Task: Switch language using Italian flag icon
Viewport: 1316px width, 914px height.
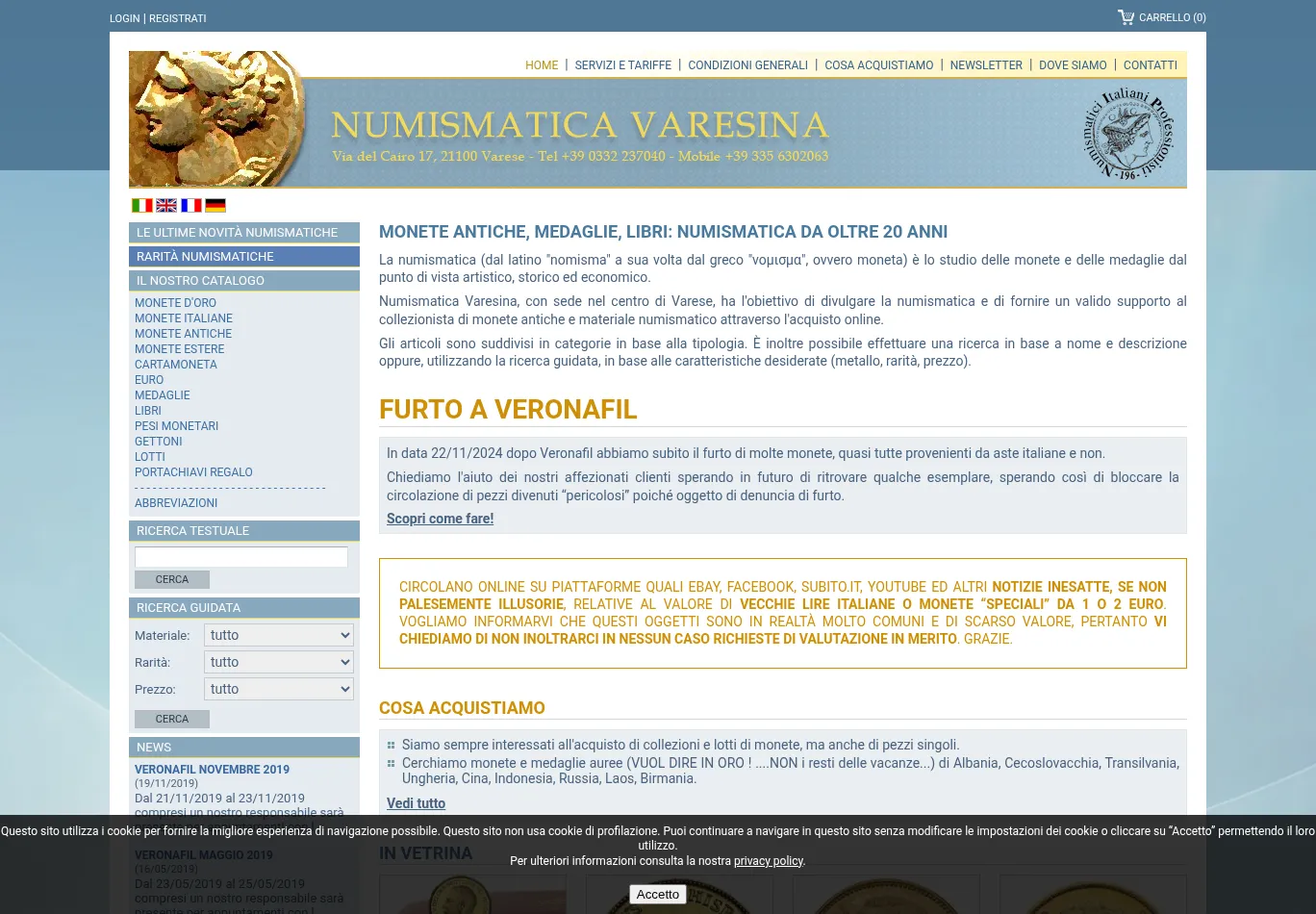Action: coord(142,205)
